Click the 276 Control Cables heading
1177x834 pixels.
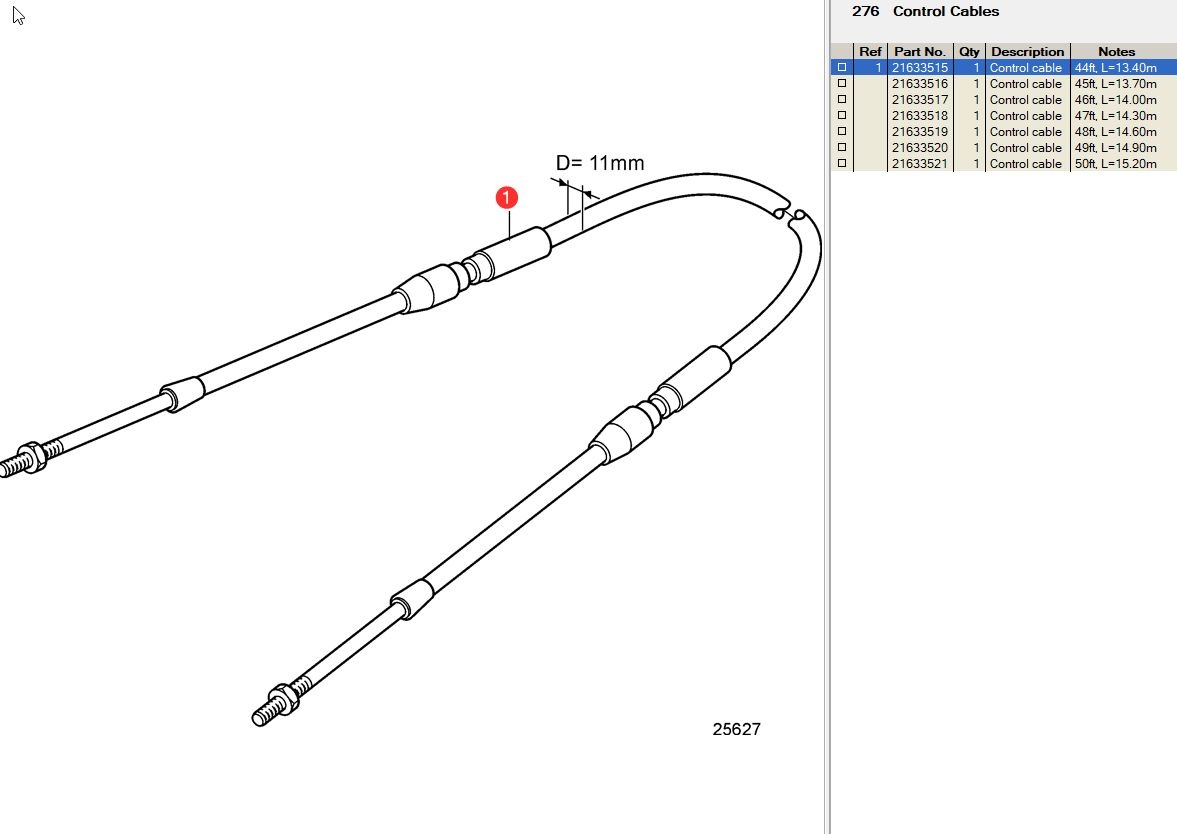tap(925, 11)
